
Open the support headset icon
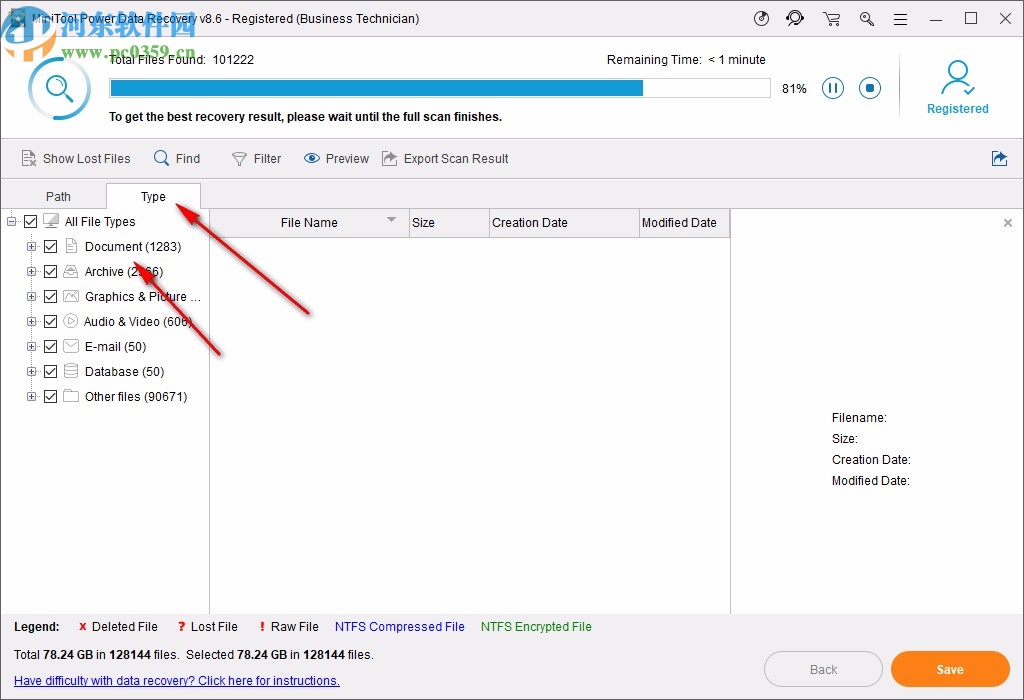(x=795, y=18)
